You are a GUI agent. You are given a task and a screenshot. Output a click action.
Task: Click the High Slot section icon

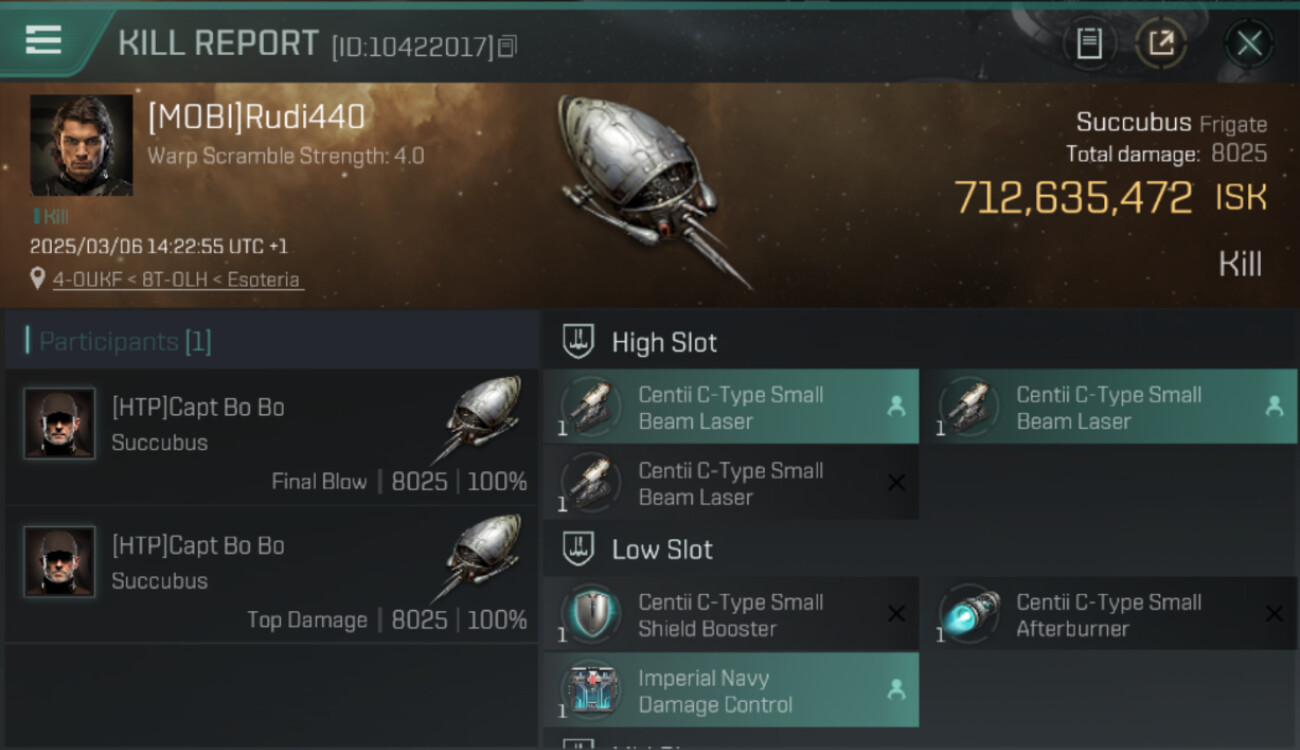tap(577, 342)
